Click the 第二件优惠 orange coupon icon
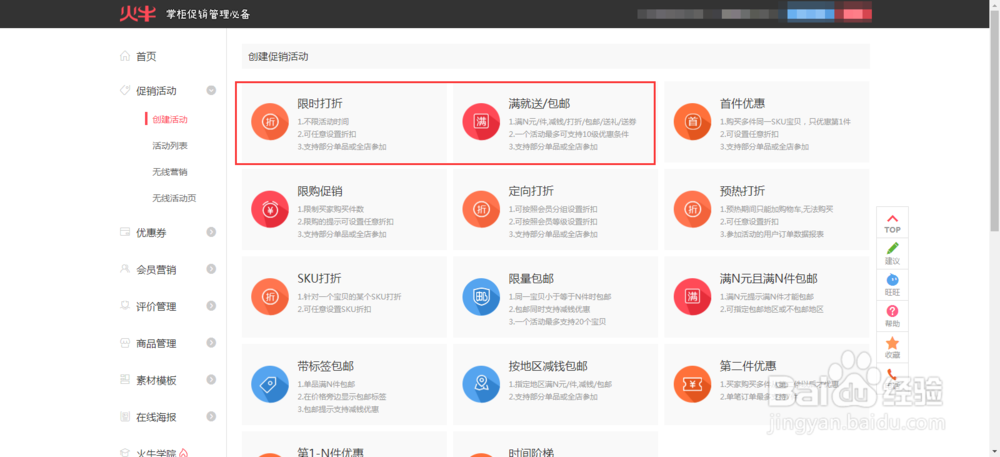The image size is (1000, 457). pyautogui.click(x=693, y=384)
